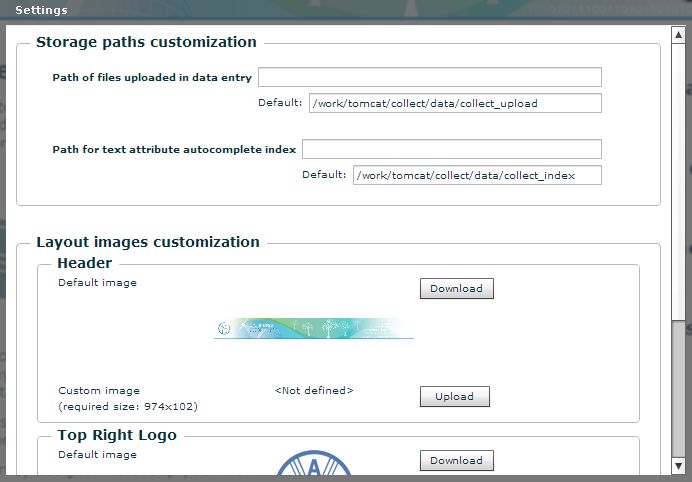The width and height of the screenshot is (692, 482).
Task: Click the default collect_index path field
Action: click(x=477, y=175)
